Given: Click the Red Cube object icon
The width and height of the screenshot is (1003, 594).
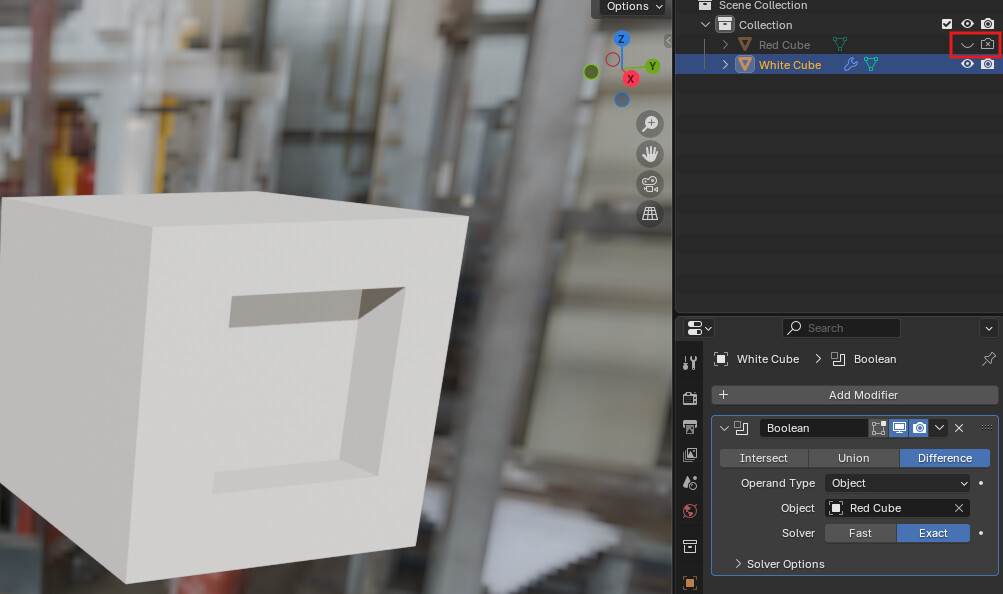Looking at the screenshot, I should [745, 44].
